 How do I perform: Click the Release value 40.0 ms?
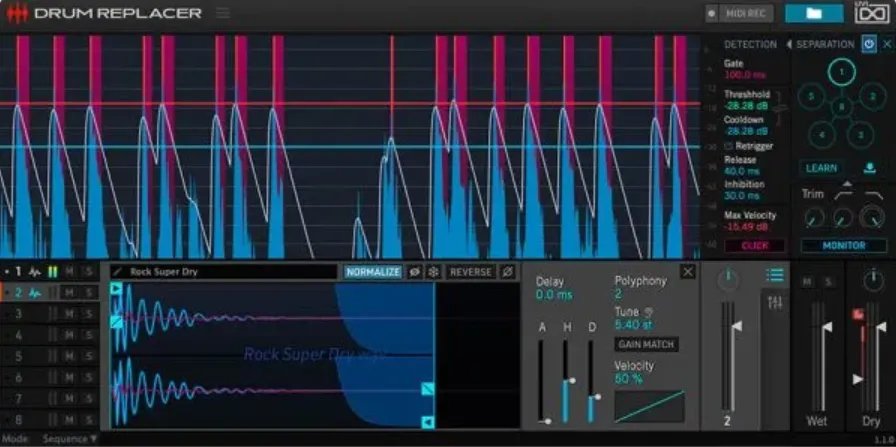(x=742, y=171)
